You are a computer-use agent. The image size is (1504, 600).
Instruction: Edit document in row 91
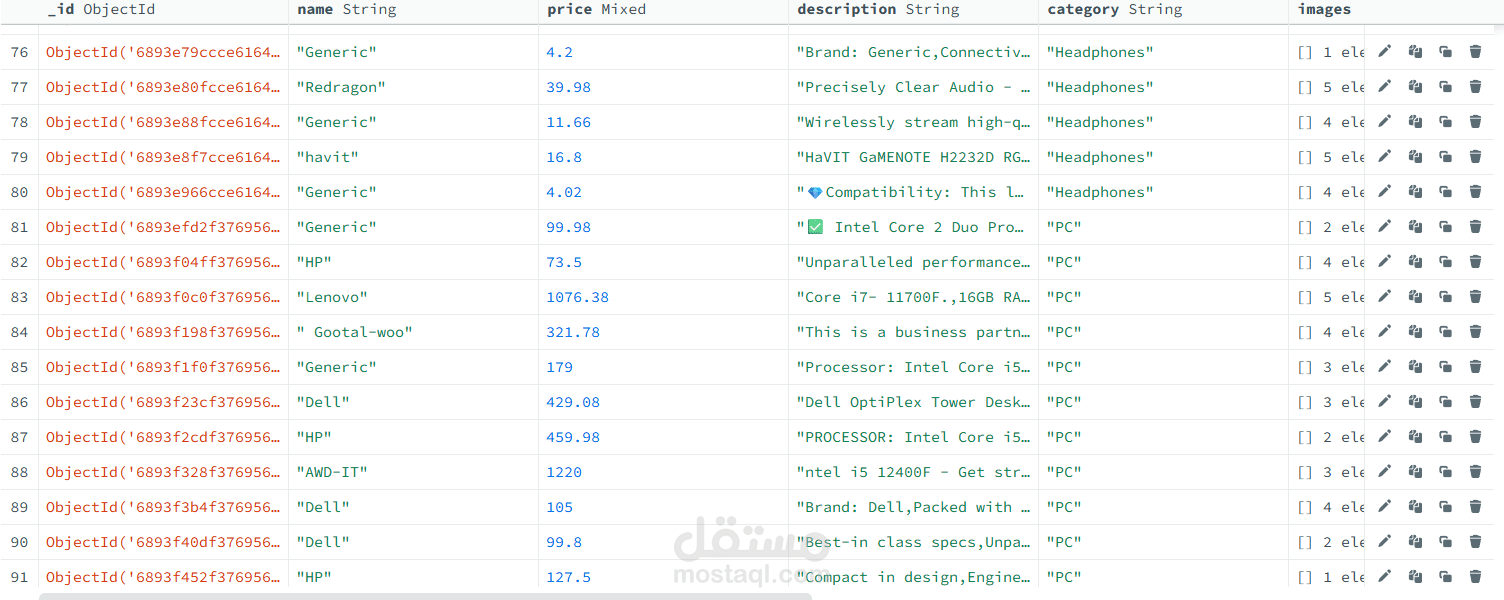(x=1384, y=577)
